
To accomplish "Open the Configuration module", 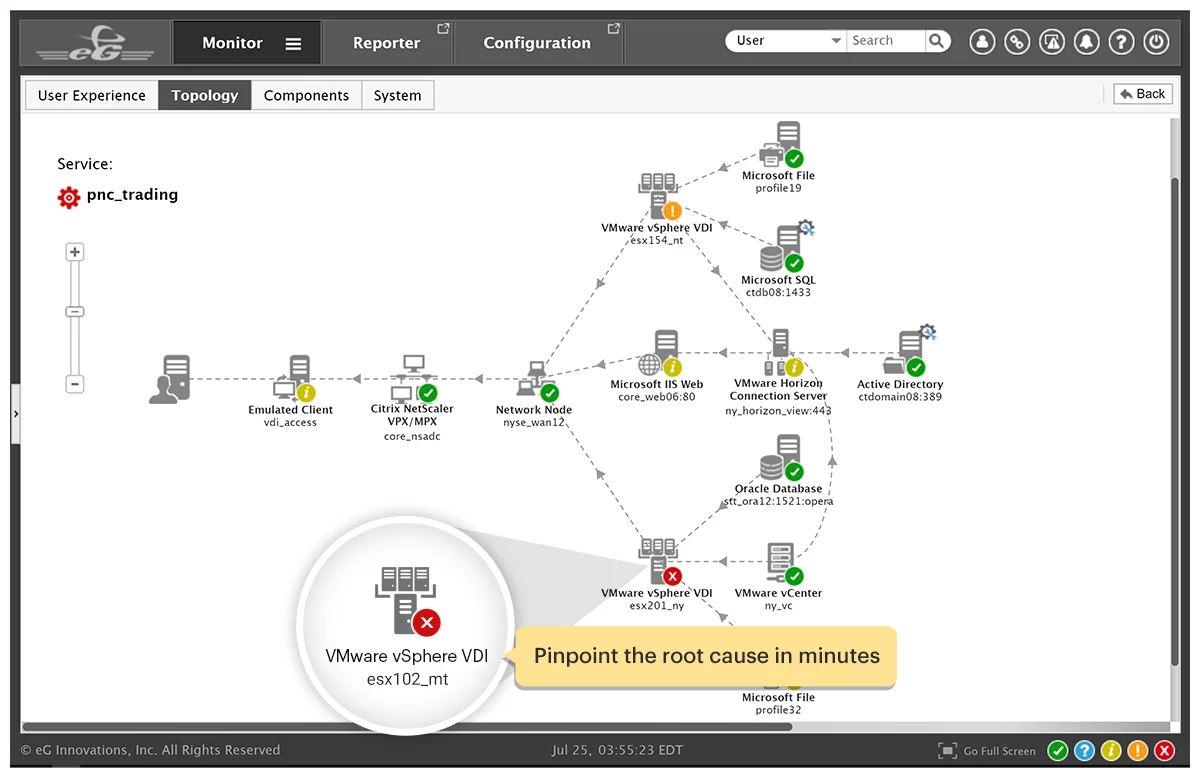I will tap(538, 43).
